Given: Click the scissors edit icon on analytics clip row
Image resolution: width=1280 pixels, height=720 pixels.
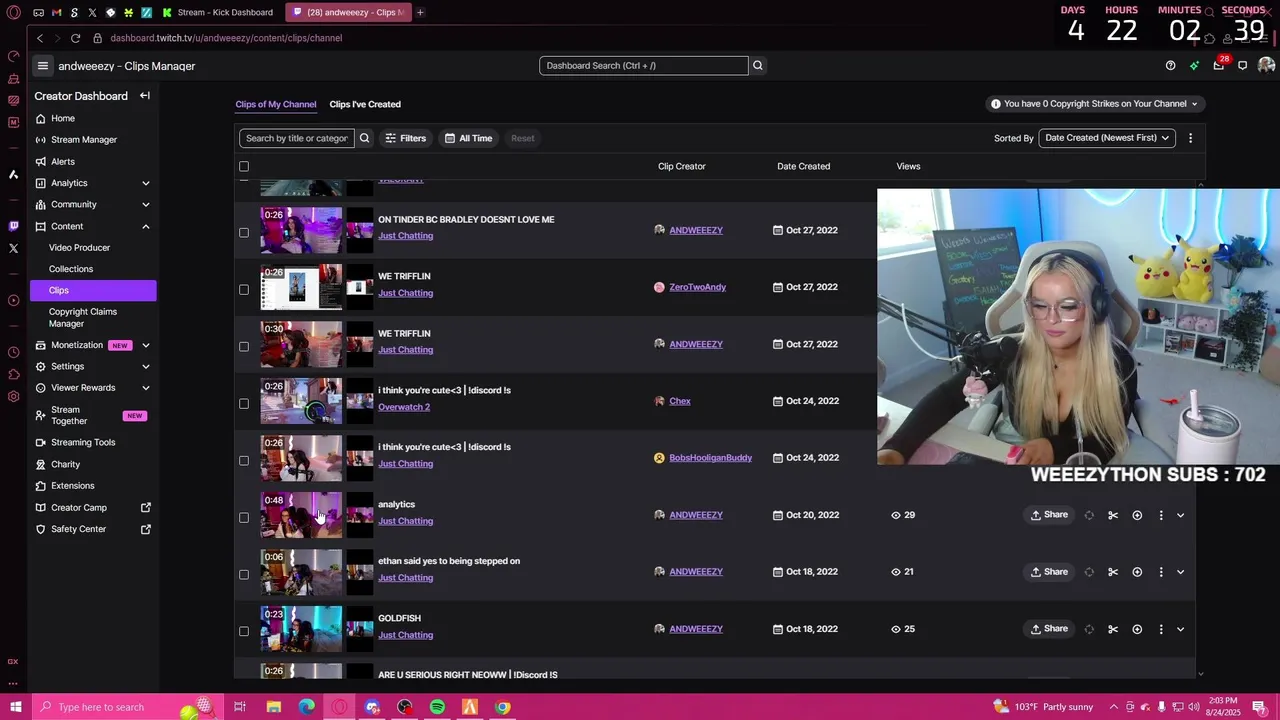Looking at the screenshot, I should tap(1113, 515).
